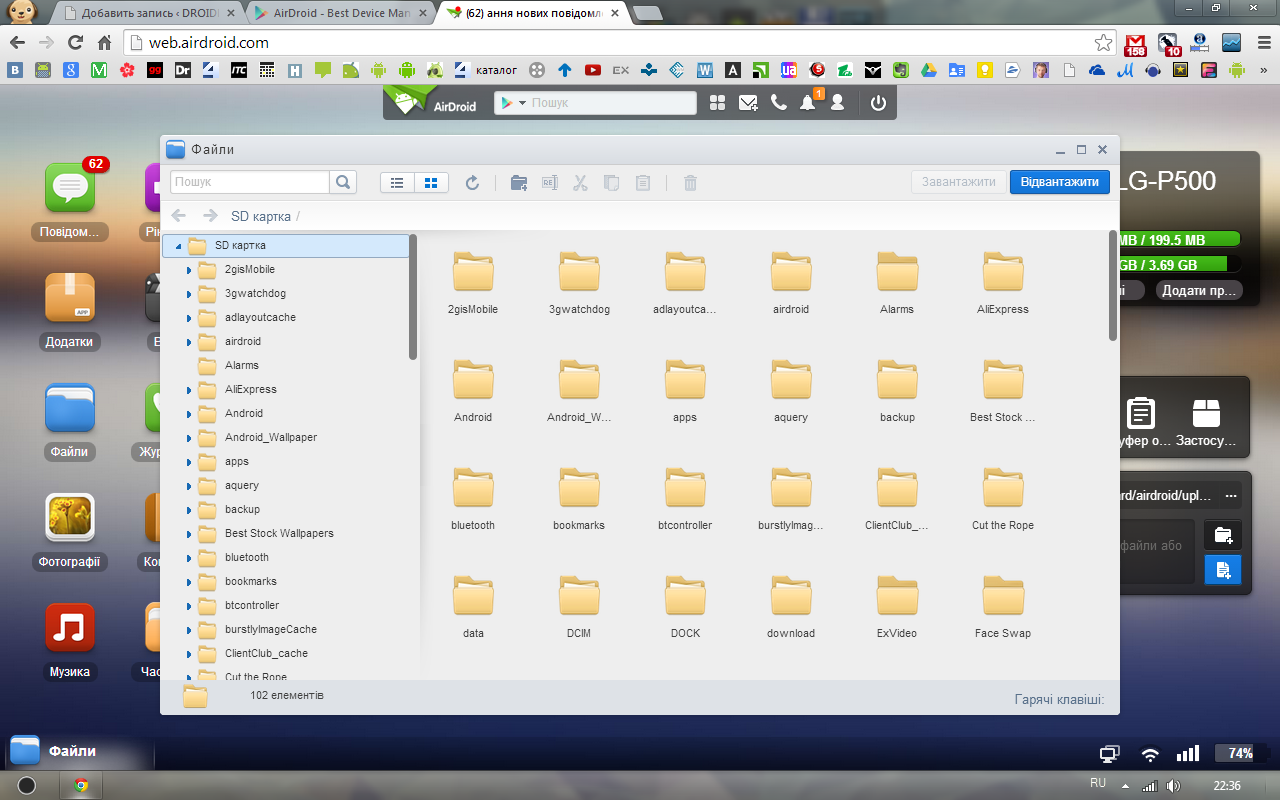
Task: Click the AirDroid top bar Пошук search field
Action: tap(612, 103)
